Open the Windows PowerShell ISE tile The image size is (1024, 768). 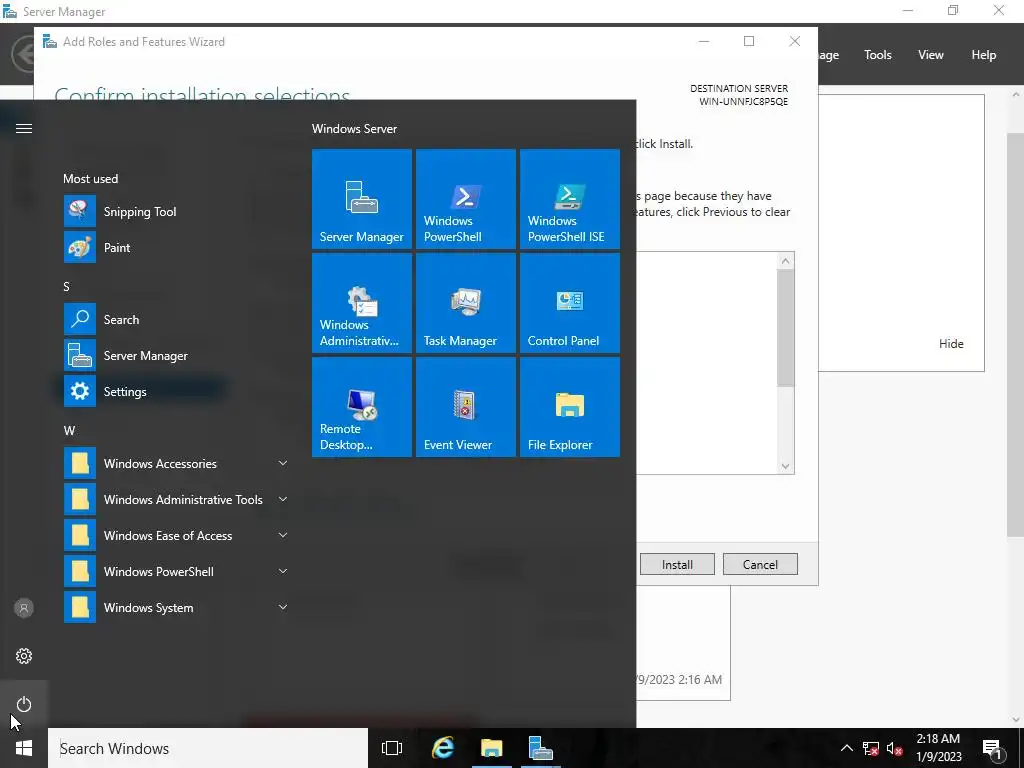(569, 199)
